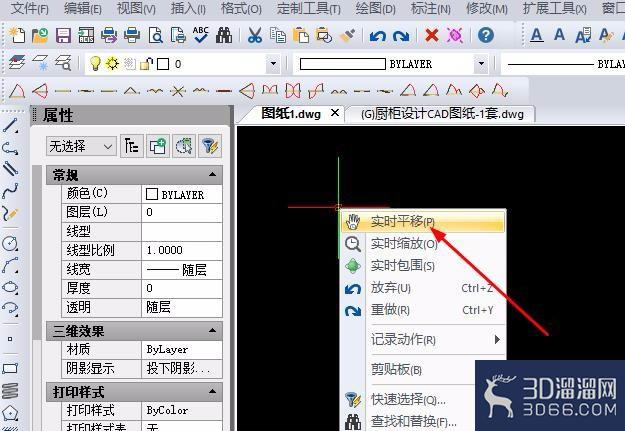Click the 厚度 value field
625x431 pixels.
[x=182, y=288]
